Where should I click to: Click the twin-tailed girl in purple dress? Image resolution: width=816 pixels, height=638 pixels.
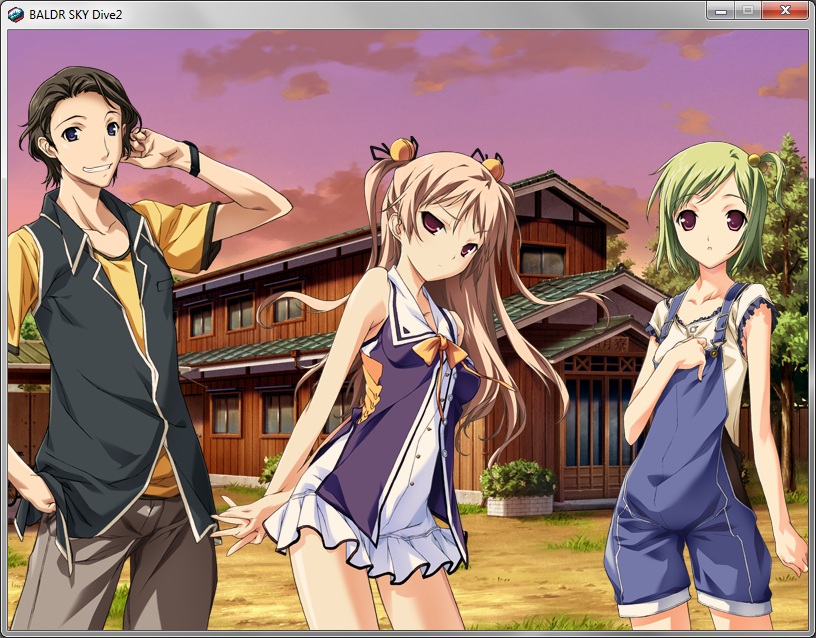(411, 385)
